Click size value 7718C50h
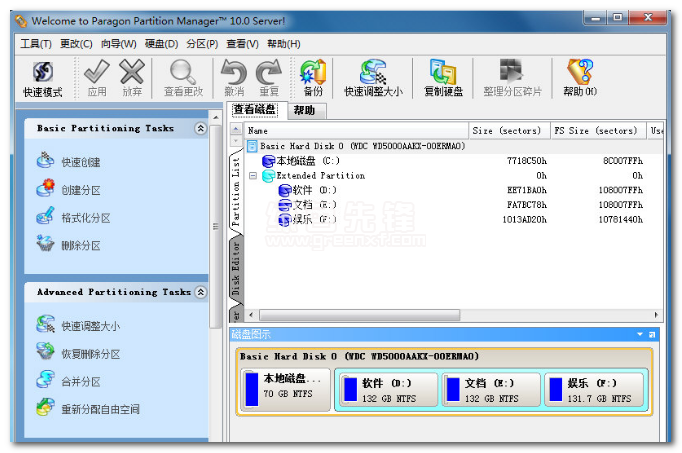 (527, 161)
